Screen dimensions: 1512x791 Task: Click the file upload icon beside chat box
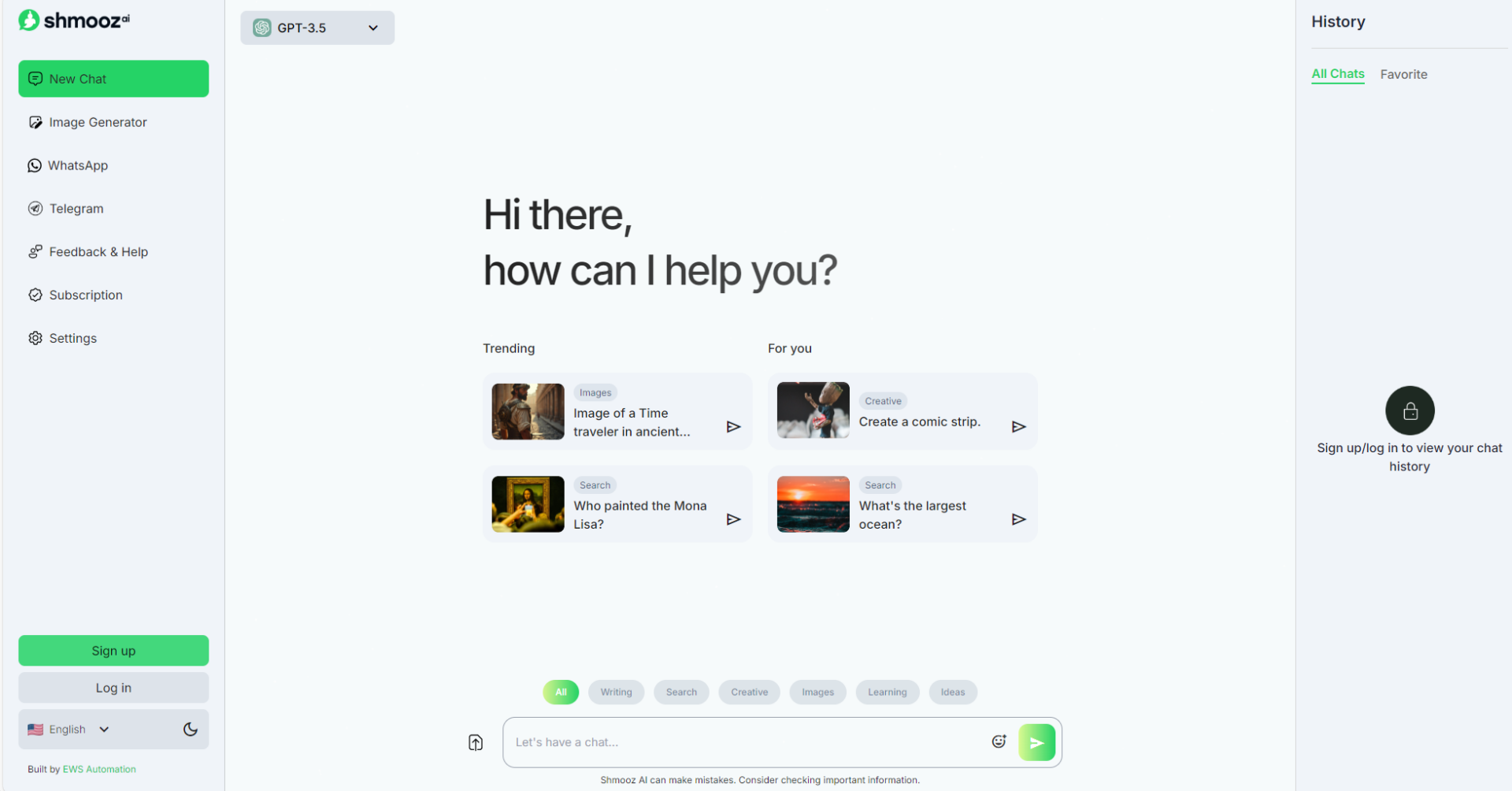click(x=476, y=742)
